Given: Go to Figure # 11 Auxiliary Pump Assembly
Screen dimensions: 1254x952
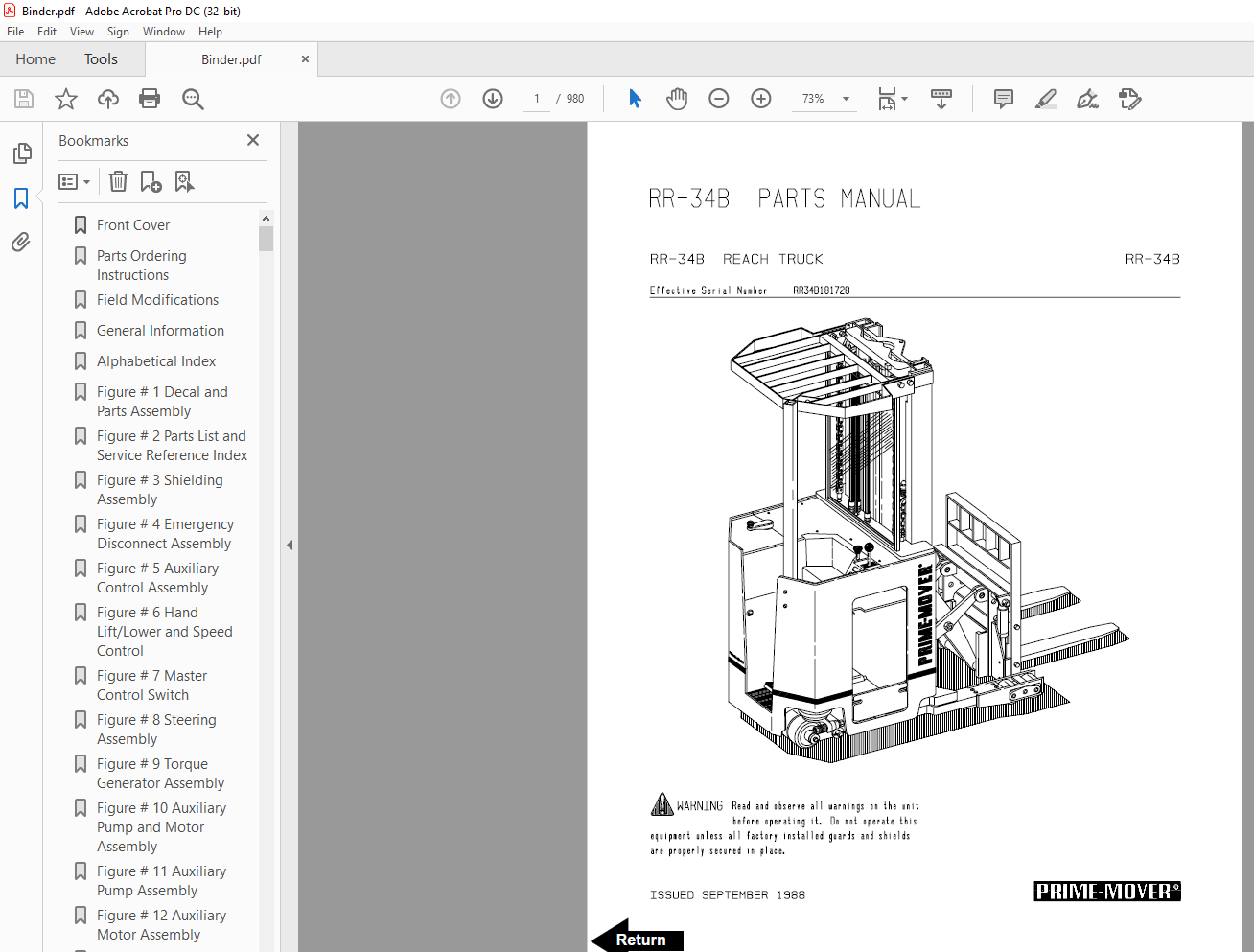Looking at the screenshot, I should [161, 881].
